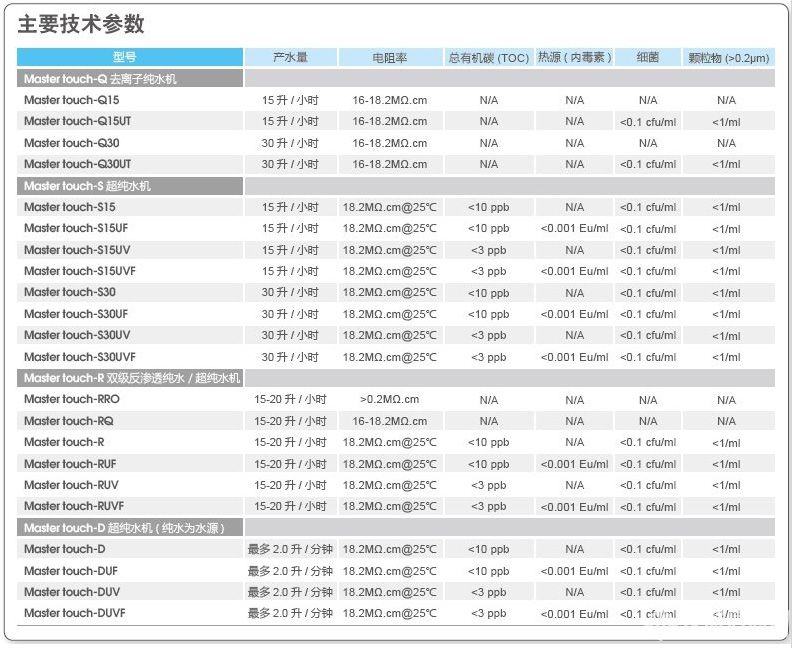Select the 颗粒物 (>0.2μm) column header

(729, 58)
